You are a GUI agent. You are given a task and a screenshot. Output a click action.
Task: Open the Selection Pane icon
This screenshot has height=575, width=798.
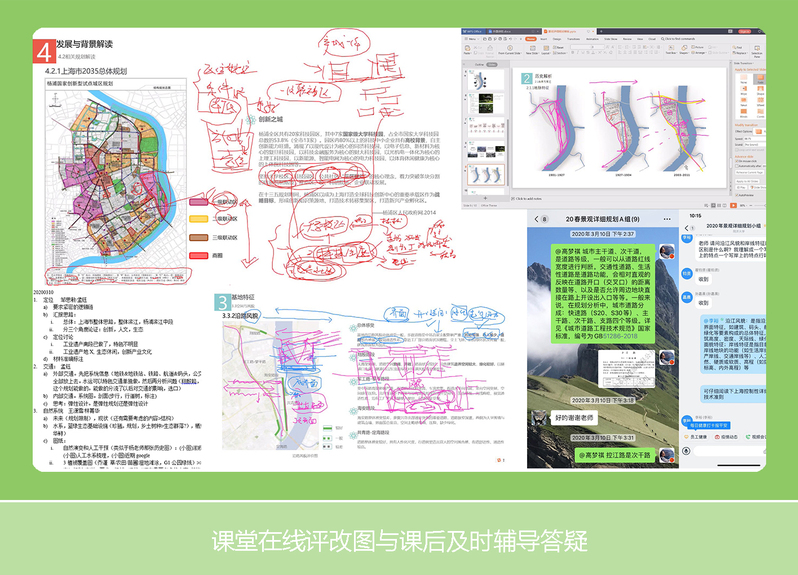(757, 51)
